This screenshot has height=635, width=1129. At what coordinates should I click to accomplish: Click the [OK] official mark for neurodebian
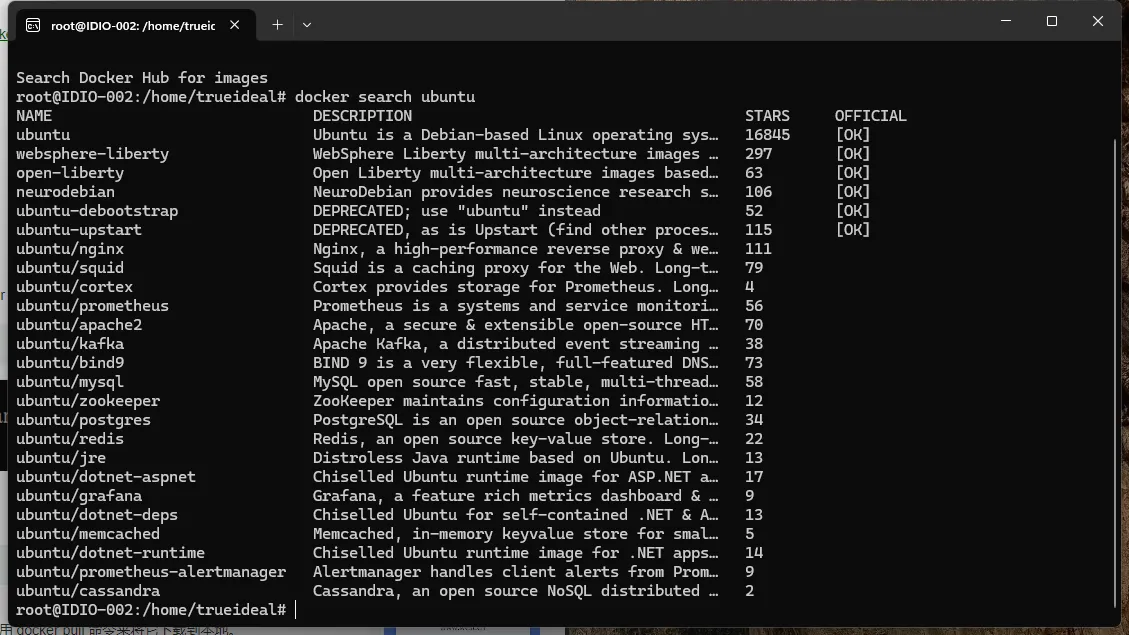click(x=853, y=192)
